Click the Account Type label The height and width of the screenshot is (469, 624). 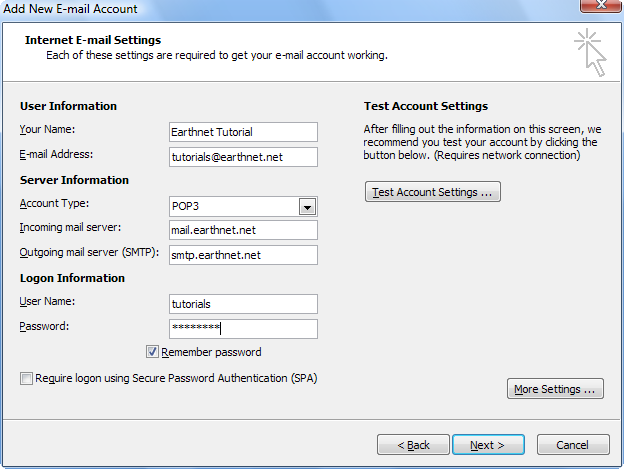click(x=55, y=203)
